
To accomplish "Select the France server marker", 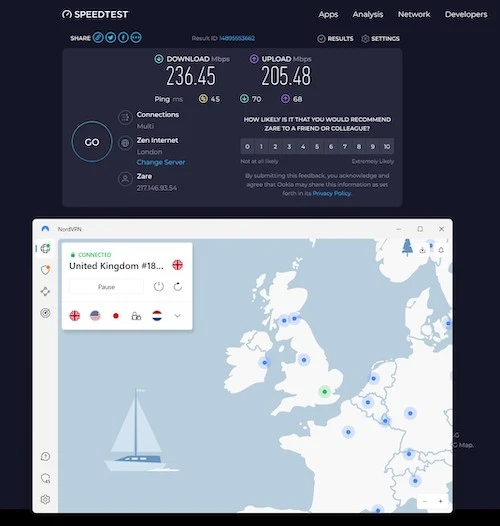I will [348, 432].
